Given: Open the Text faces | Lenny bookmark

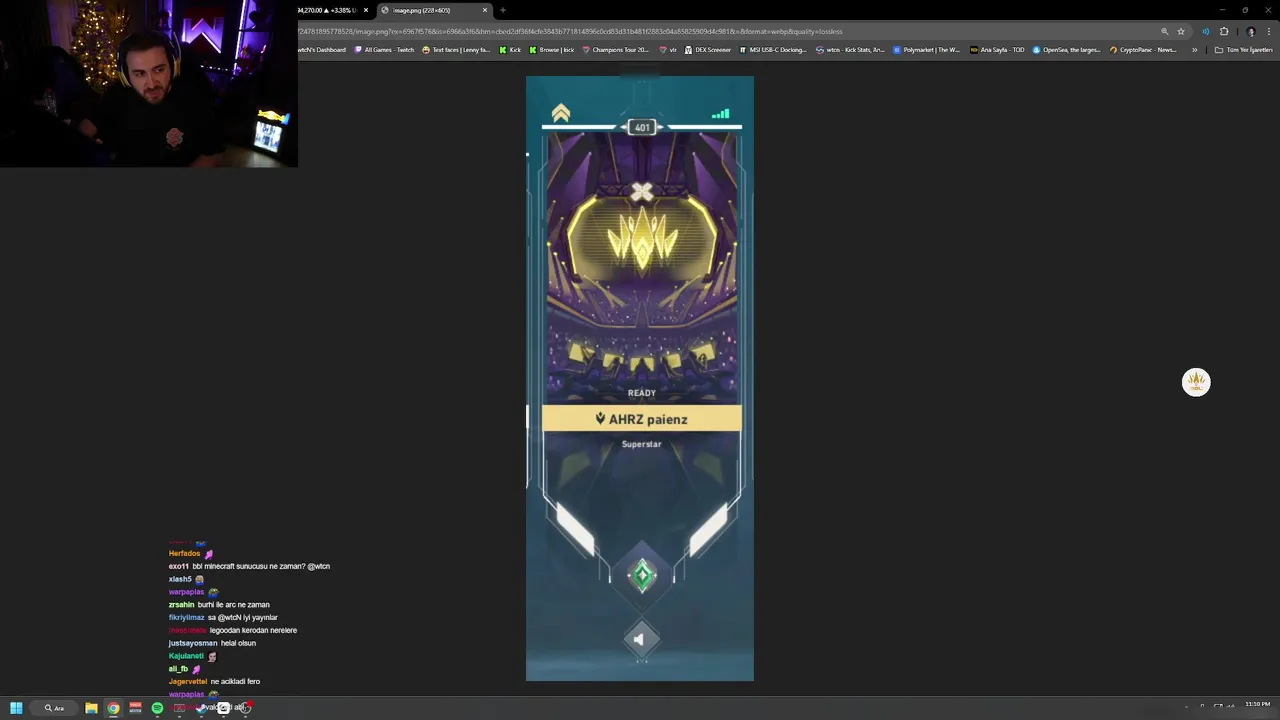Looking at the screenshot, I should coord(457,50).
